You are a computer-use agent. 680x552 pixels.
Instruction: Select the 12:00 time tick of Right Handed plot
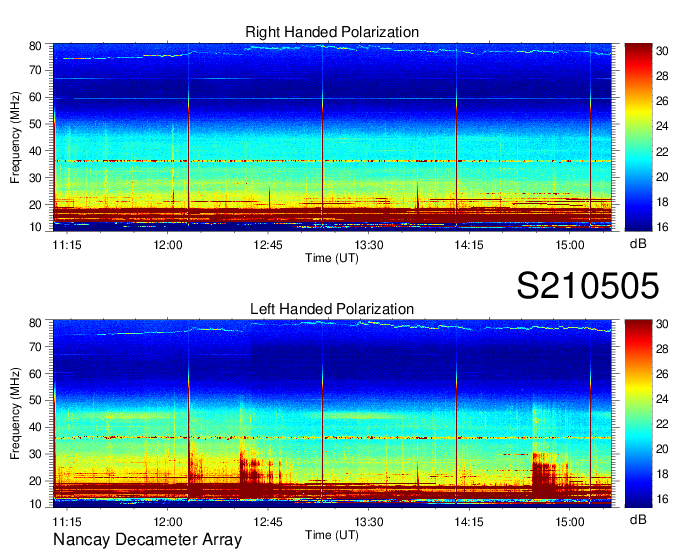pos(168,245)
